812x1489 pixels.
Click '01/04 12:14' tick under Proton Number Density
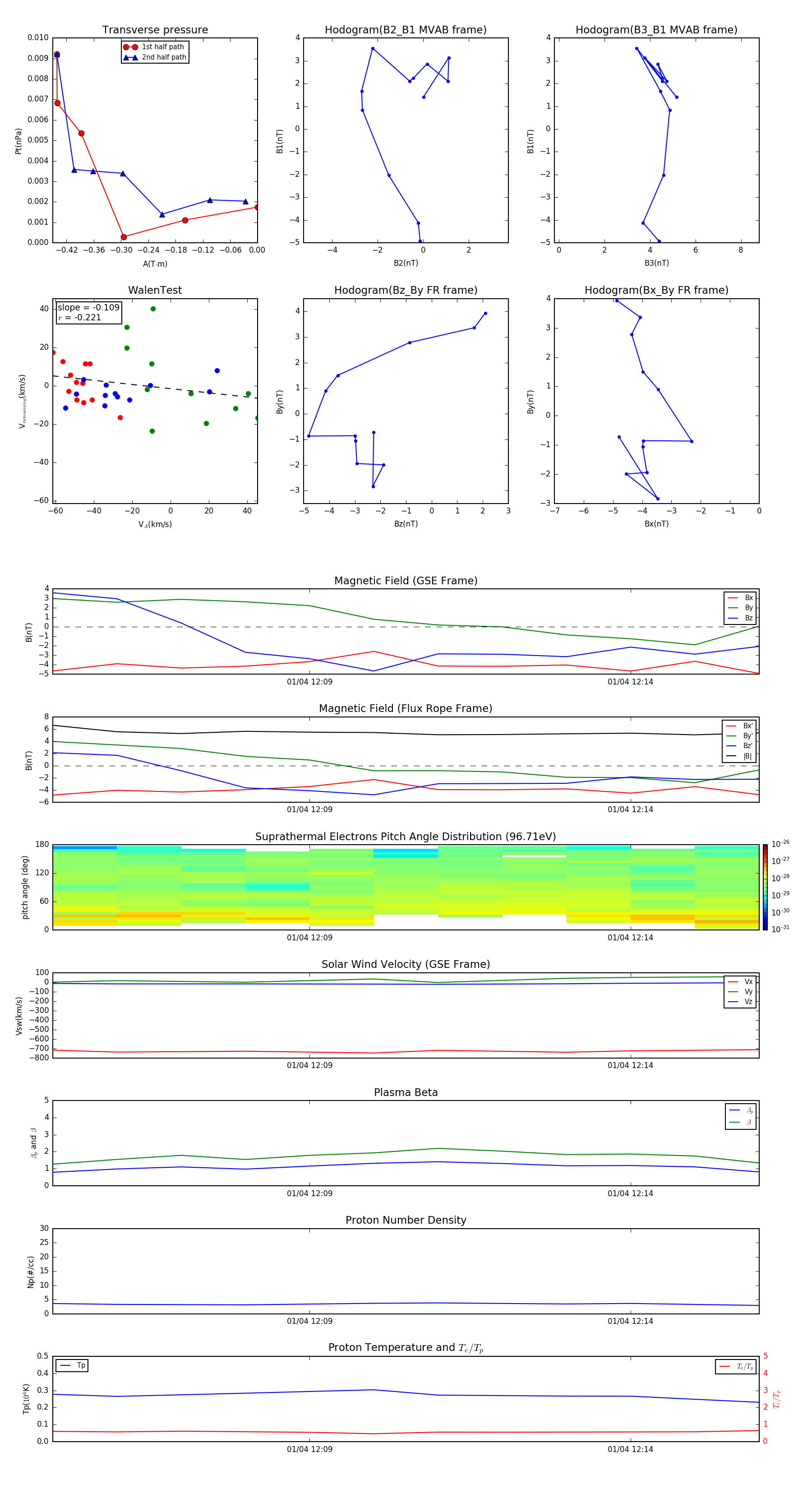pos(630,1321)
